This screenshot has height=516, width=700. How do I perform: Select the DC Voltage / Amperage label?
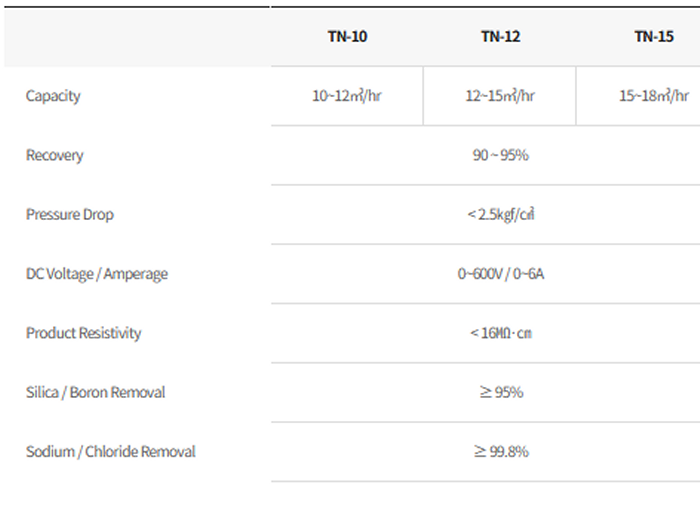click(97, 274)
